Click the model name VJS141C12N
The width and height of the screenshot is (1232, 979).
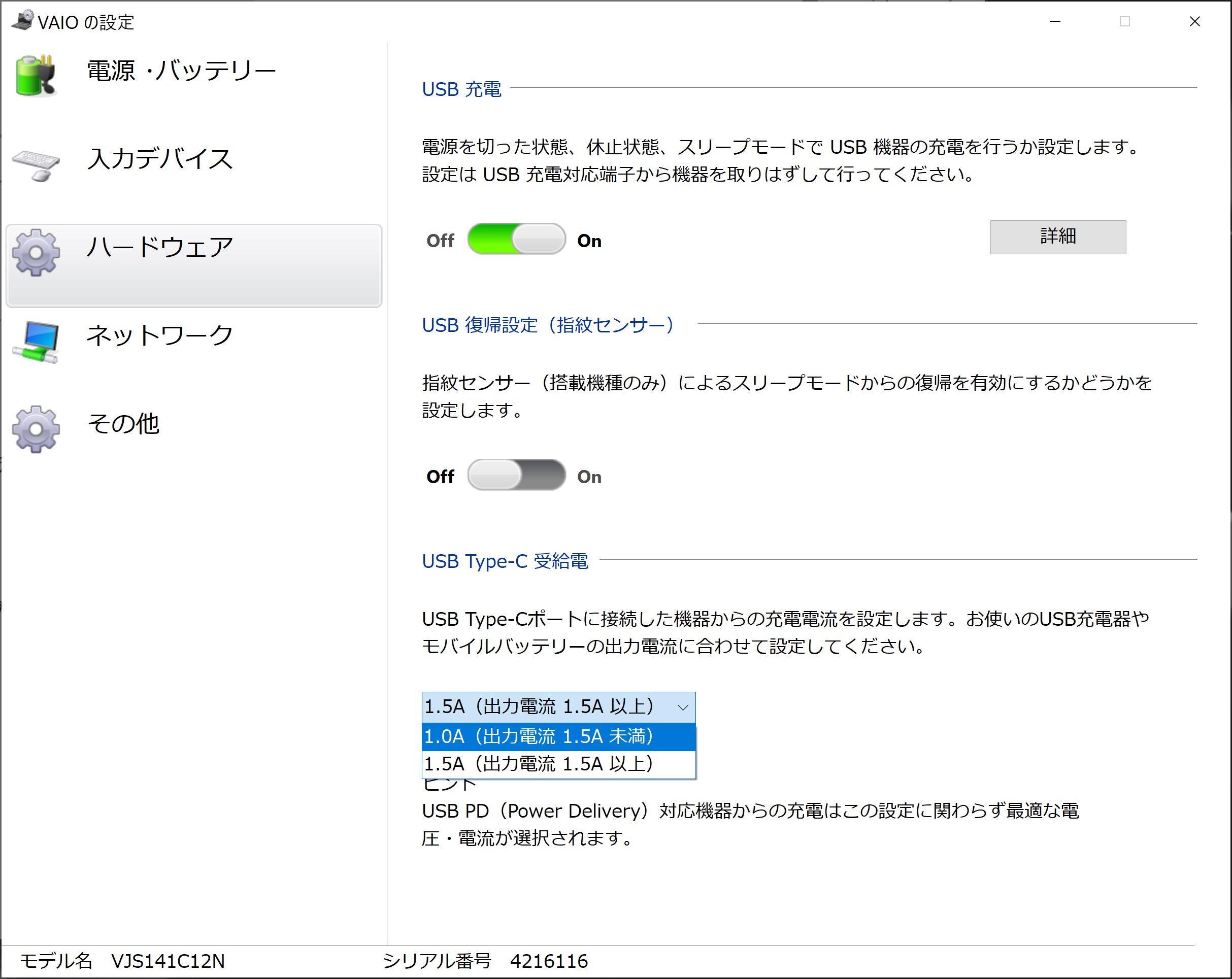[168, 961]
